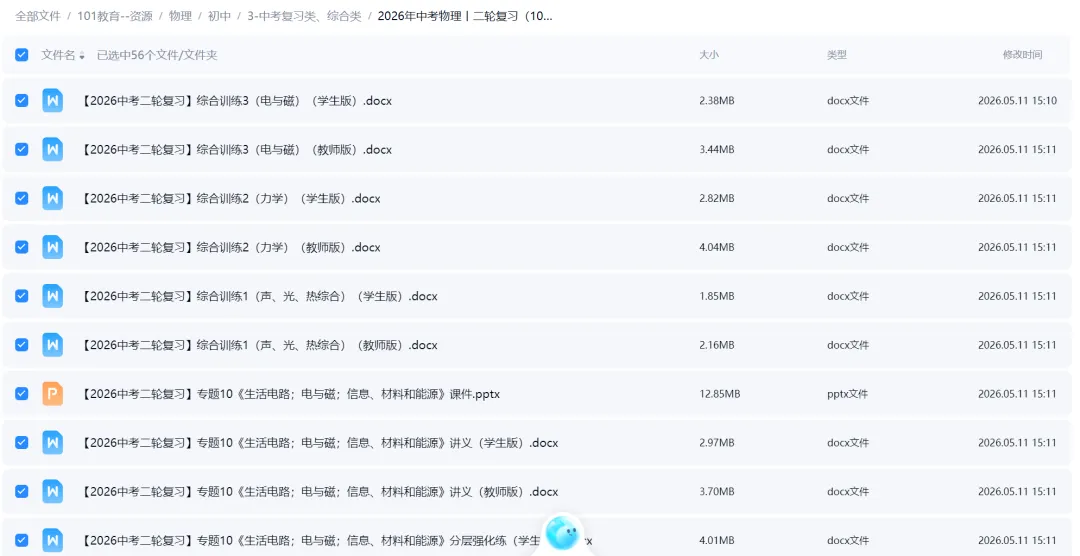Click Word icon of 综合训练3（电与磁）（学生版）
This screenshot has height=556, width=1080.
coord(52,101)
